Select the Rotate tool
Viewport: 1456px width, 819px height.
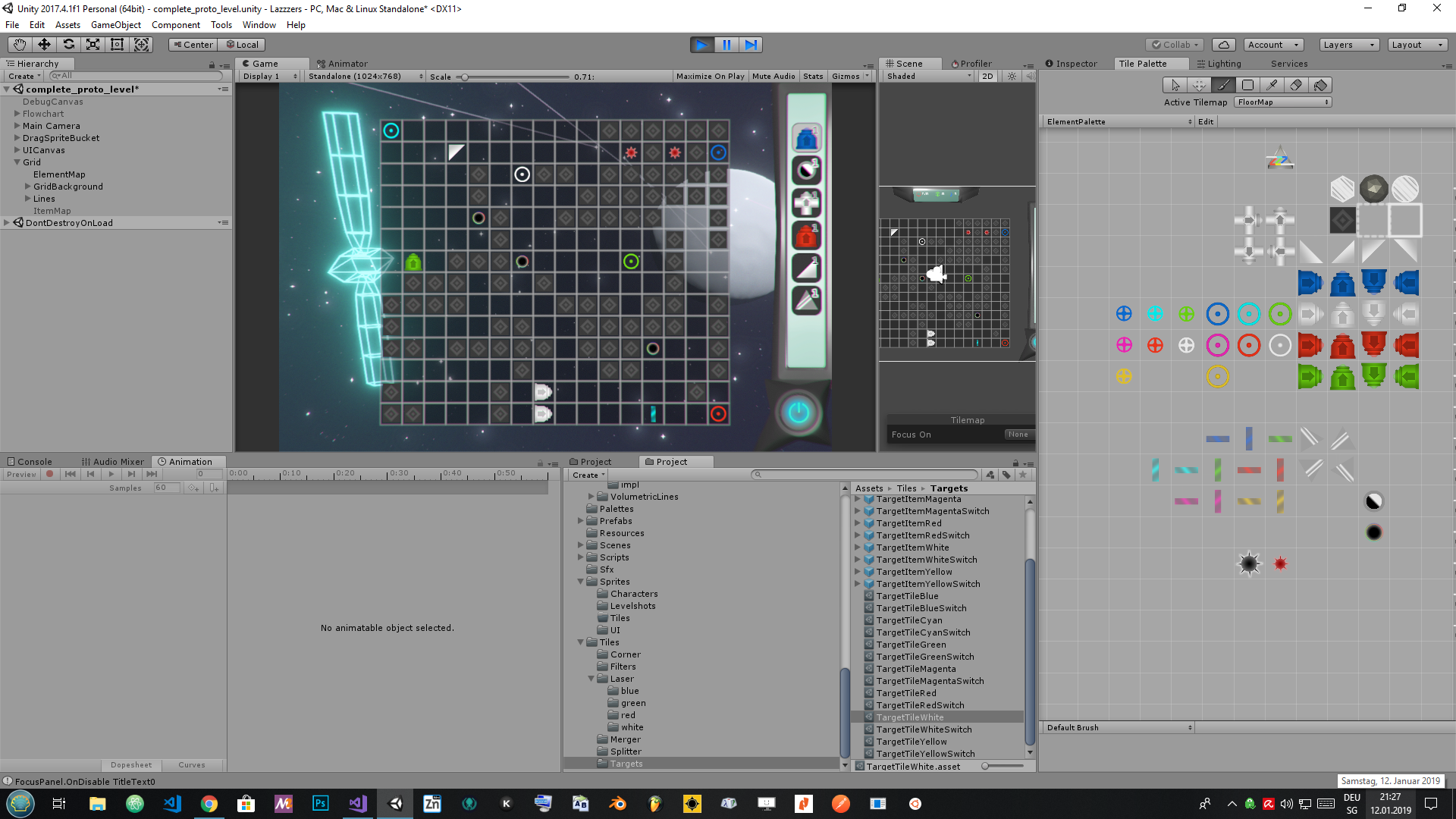(x=69, y=45)
